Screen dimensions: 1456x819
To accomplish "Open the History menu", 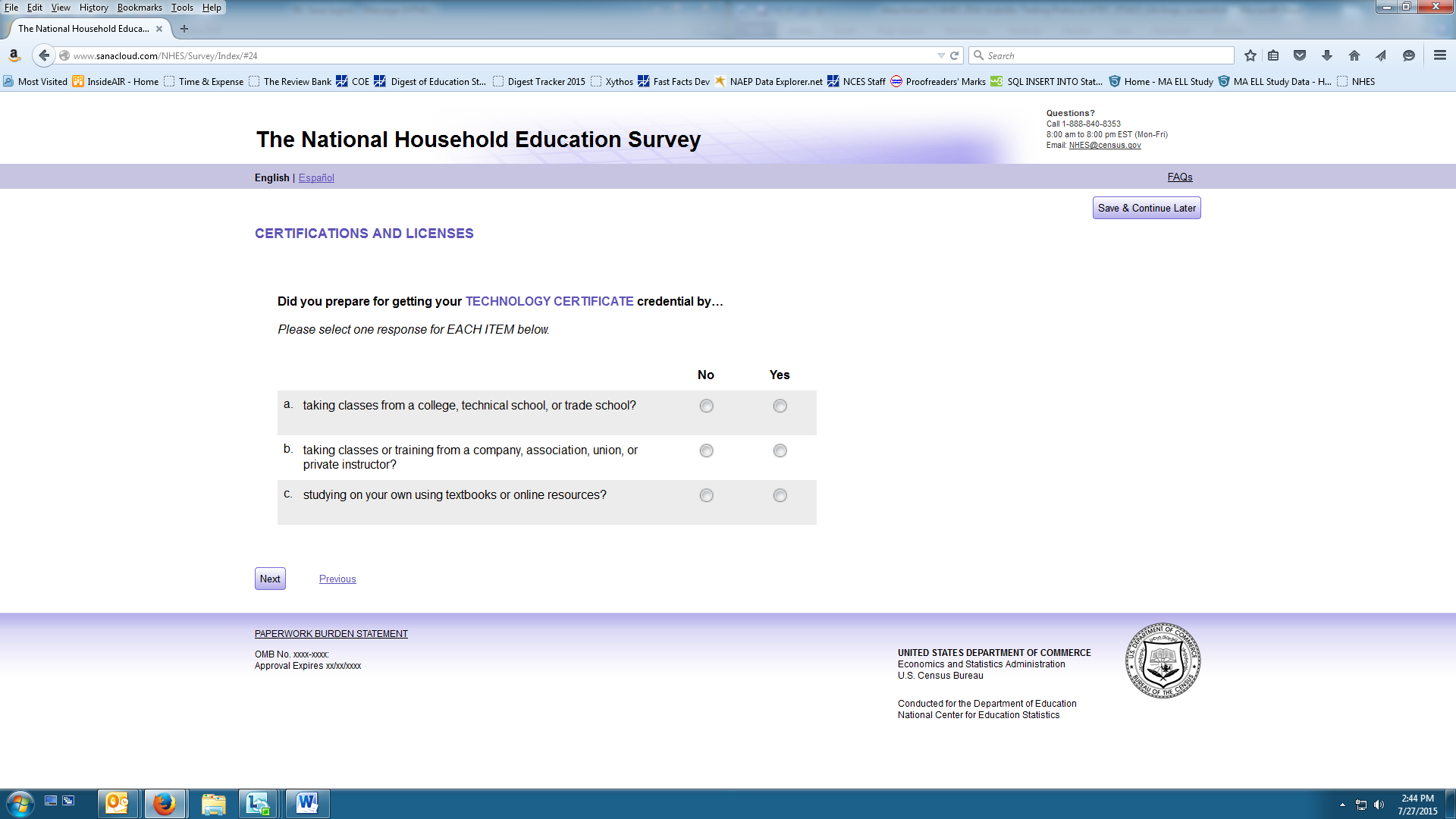I will pyautogui.click(x=93, y=8).
